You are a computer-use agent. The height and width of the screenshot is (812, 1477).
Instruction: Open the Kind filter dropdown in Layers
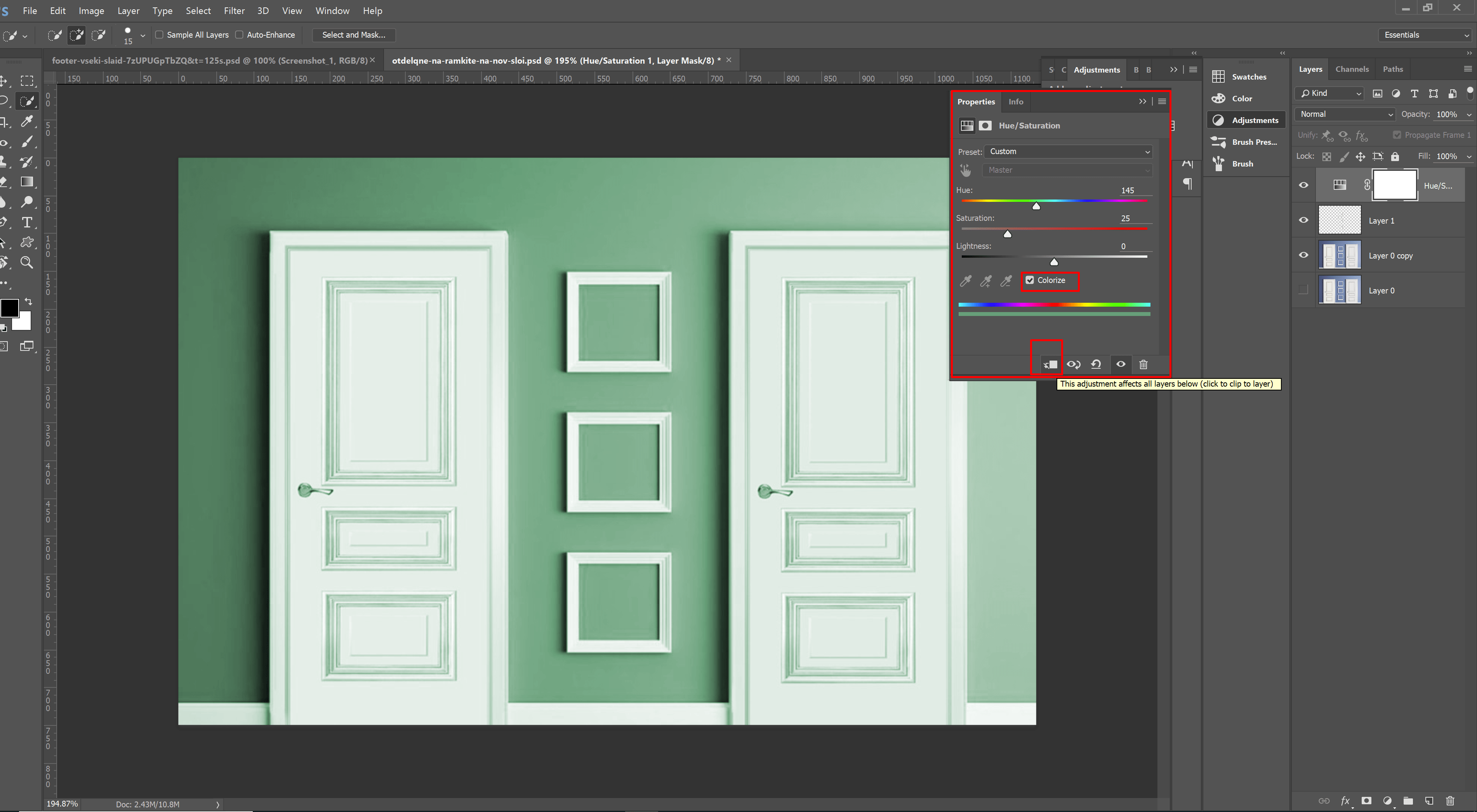coord(1329,94)
